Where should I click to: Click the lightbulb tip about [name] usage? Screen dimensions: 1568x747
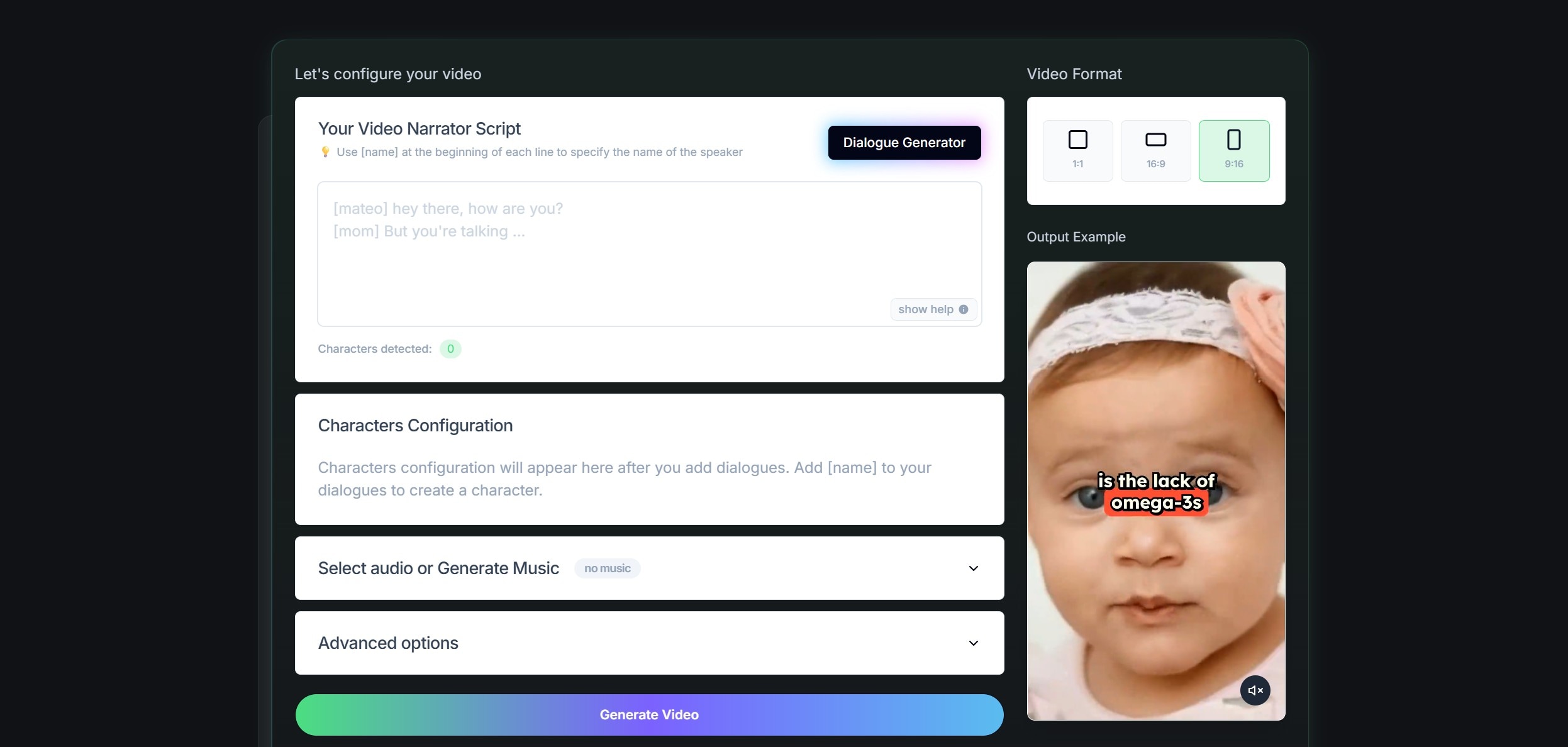click(x=531, y=152)
